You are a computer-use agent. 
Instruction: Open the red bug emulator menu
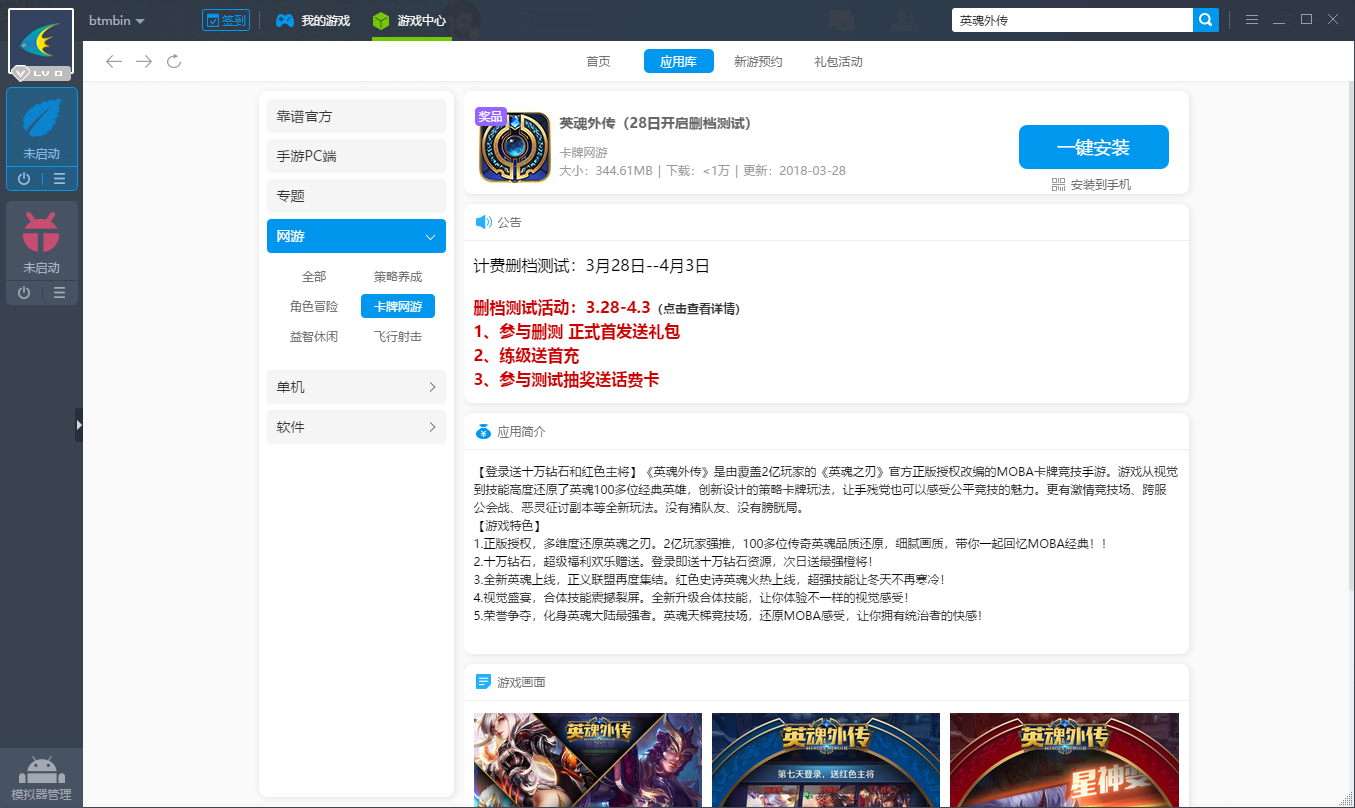click(60, 293)
